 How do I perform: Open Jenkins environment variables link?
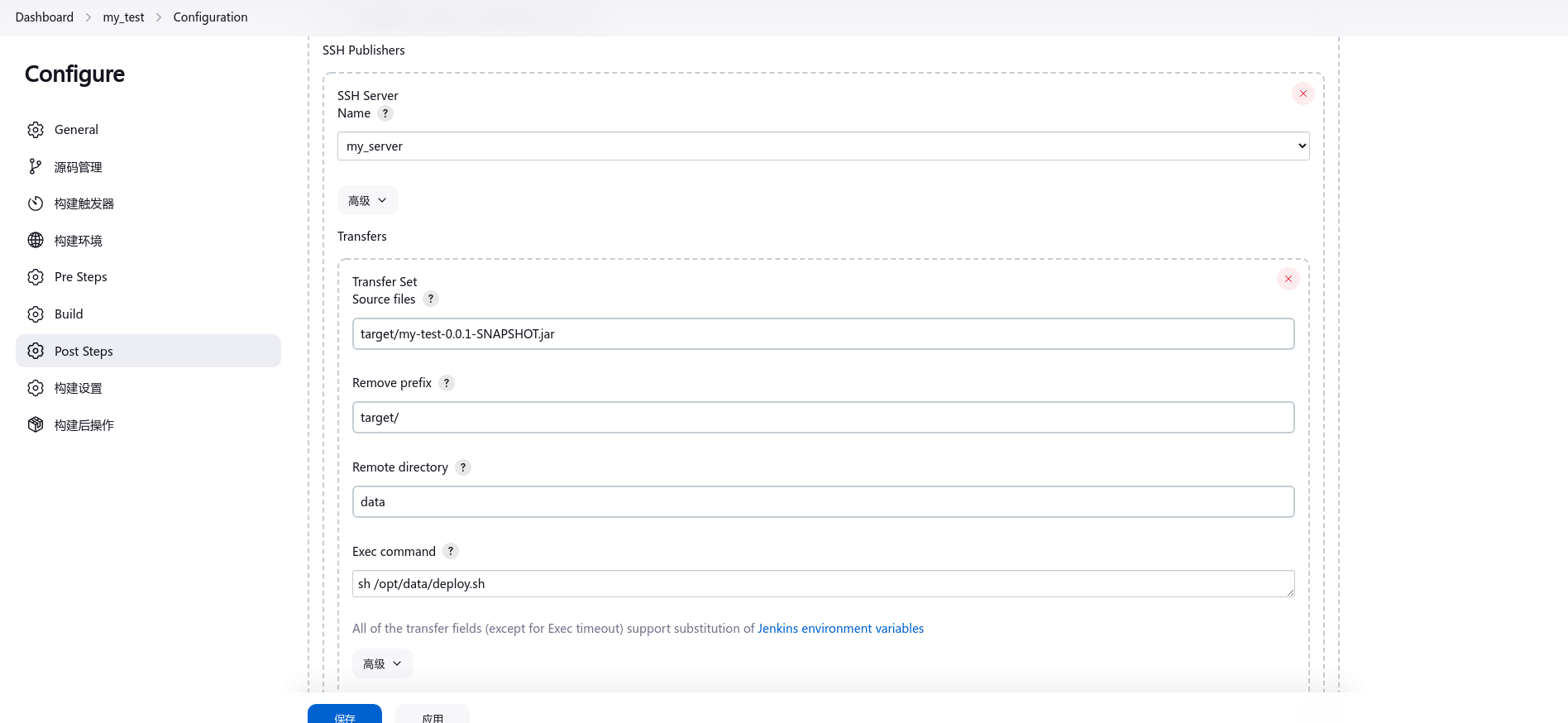click(840, 629)
